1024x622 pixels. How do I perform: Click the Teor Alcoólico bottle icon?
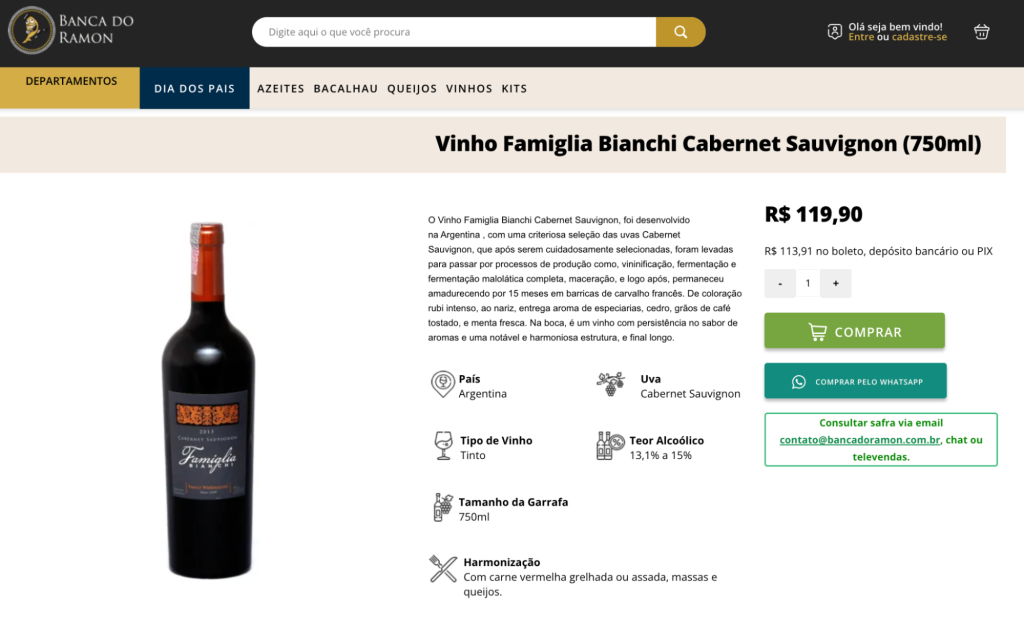tap(610, 446)
